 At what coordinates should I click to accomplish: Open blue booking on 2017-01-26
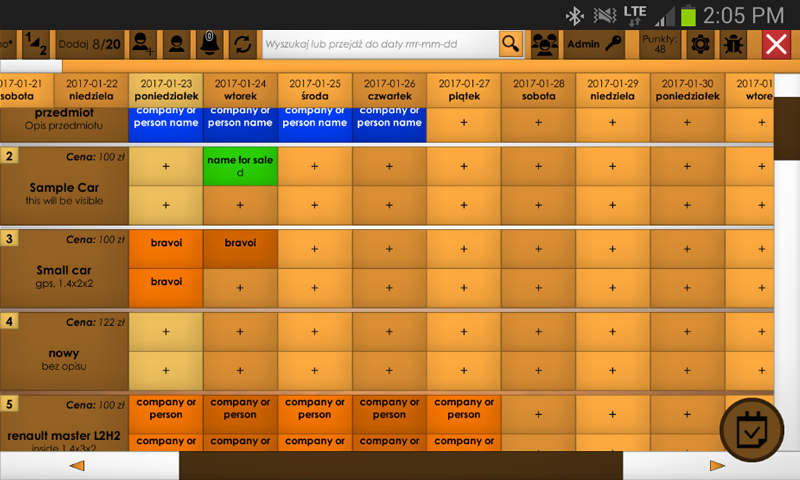click(389, 124)
